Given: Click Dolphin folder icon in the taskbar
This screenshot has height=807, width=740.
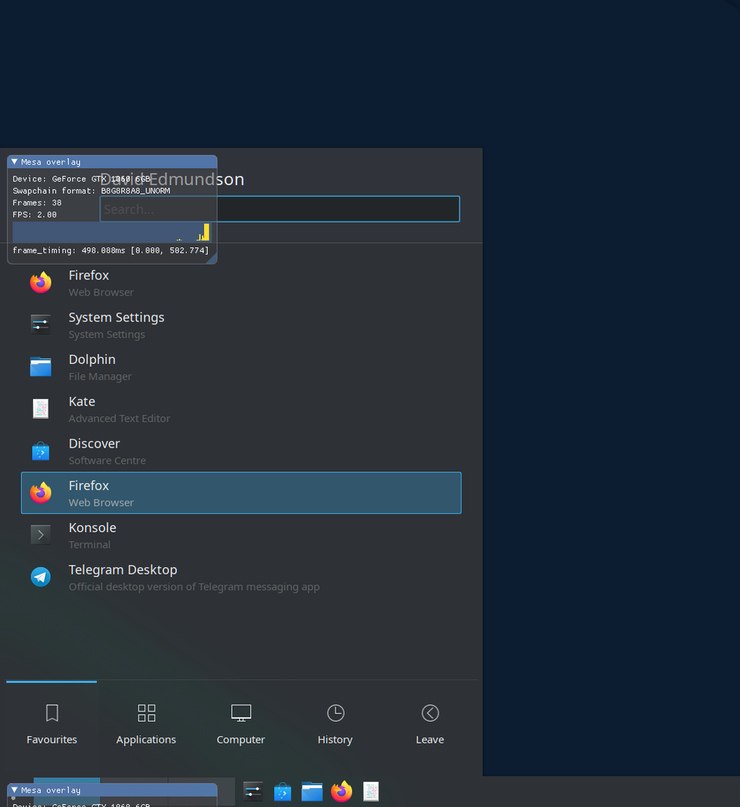Looking at the screenshot, I should tap(312, 792).
